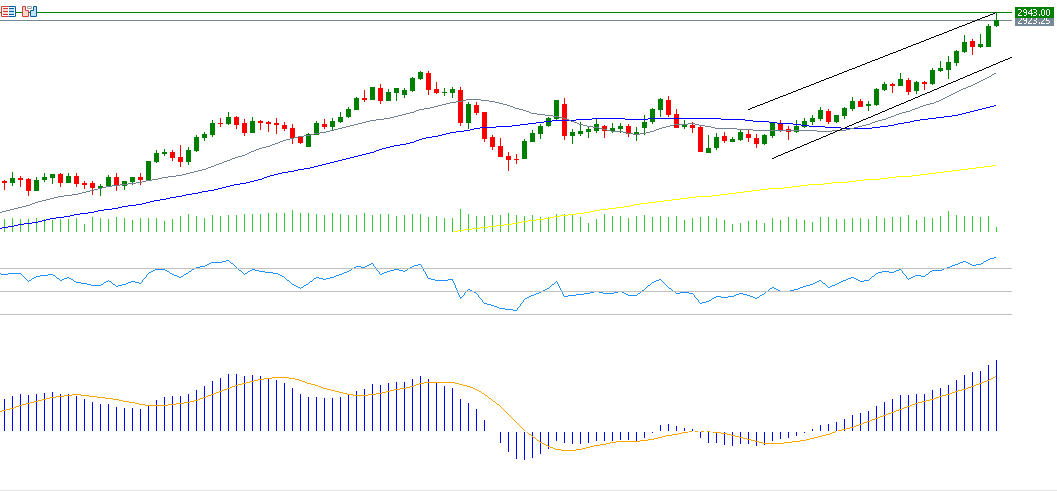1057x491 pixels.
Task: Toggle the one-click trading panel icon
Action: [29, 12]
